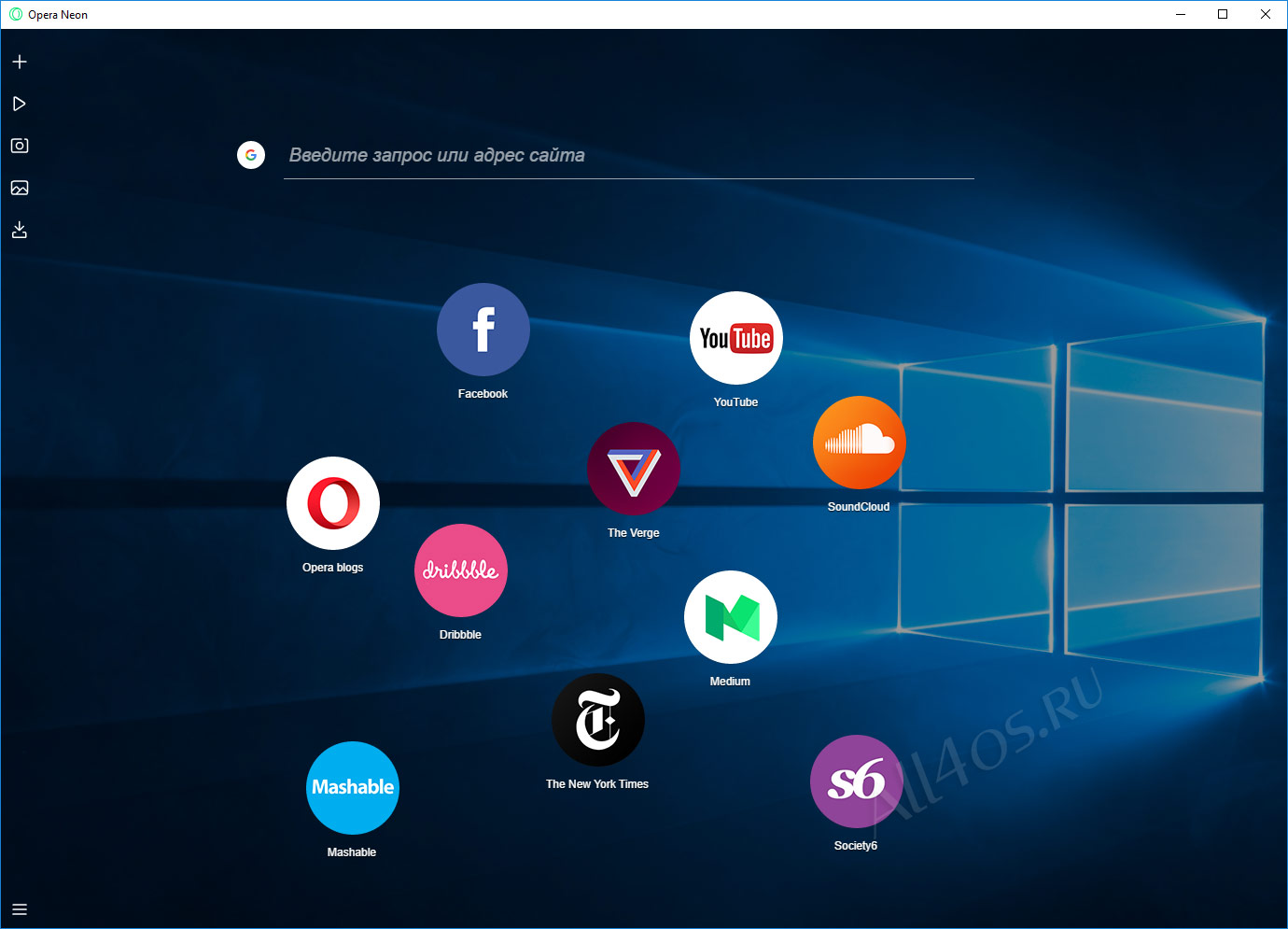1288x929 pixels.
Task: Click the Opera Neon logo in title bar
Action: (16, 14)
